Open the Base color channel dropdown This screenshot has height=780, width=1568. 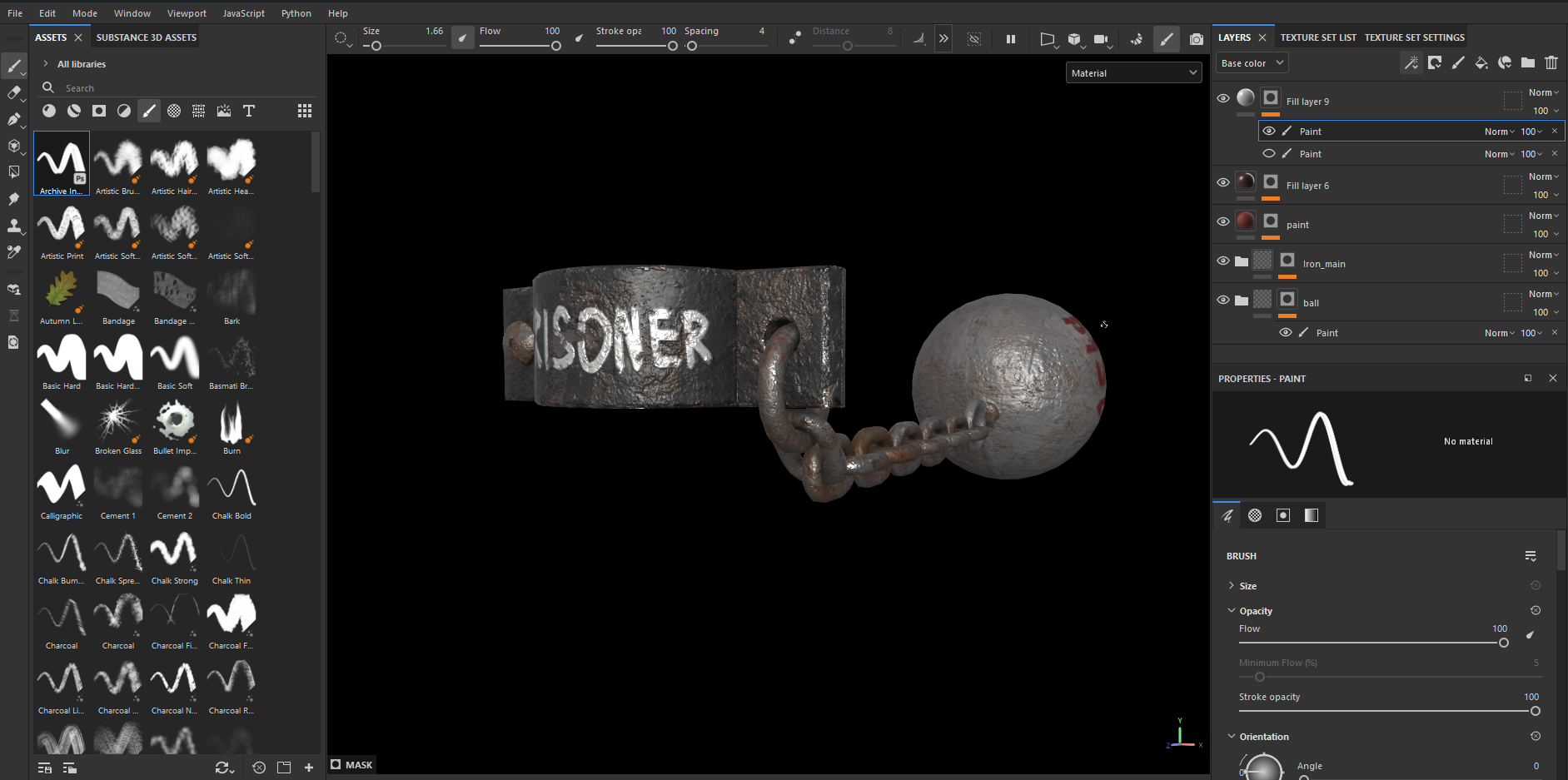(x=1252, y=63)
